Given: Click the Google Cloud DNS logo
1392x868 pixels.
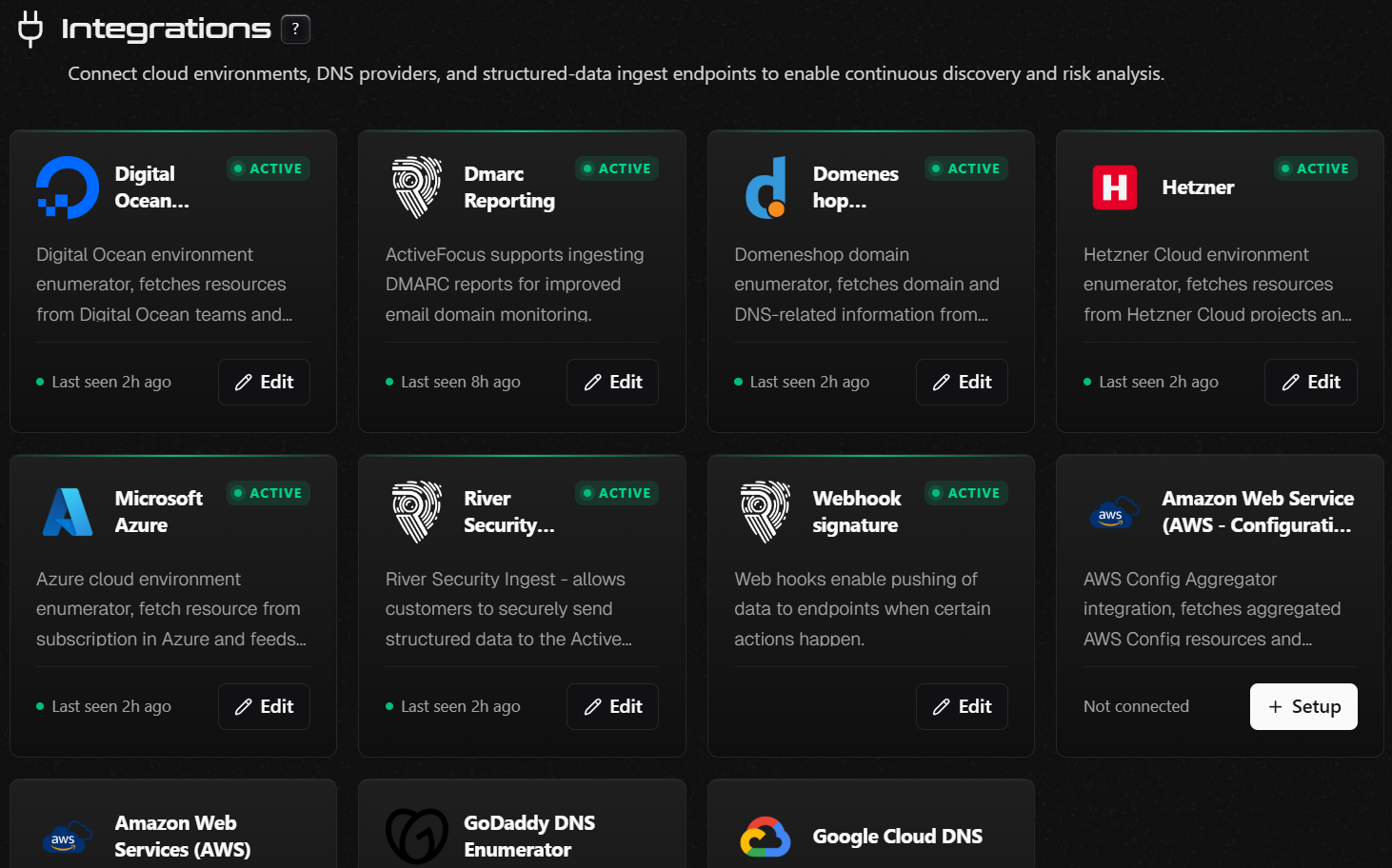Looking at the screenshot, I should [766, 837].
